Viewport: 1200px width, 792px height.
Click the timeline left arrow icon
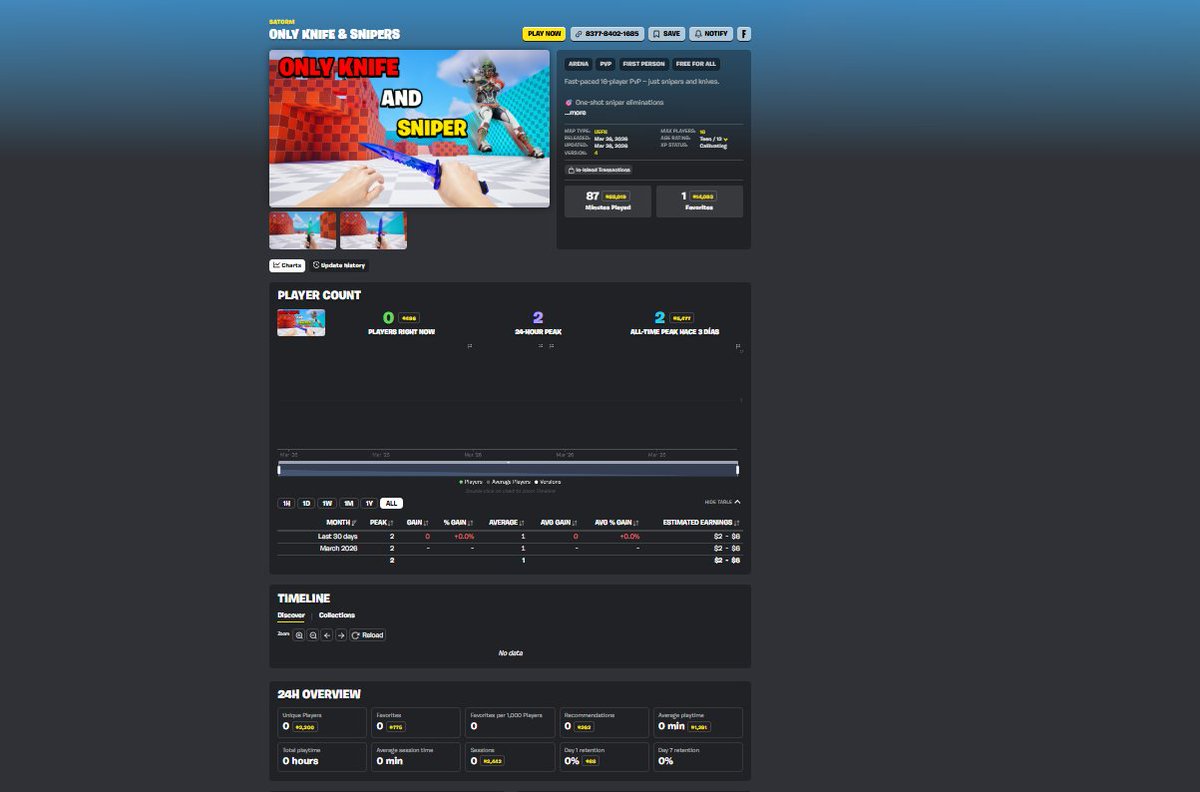tap(327, 635)
